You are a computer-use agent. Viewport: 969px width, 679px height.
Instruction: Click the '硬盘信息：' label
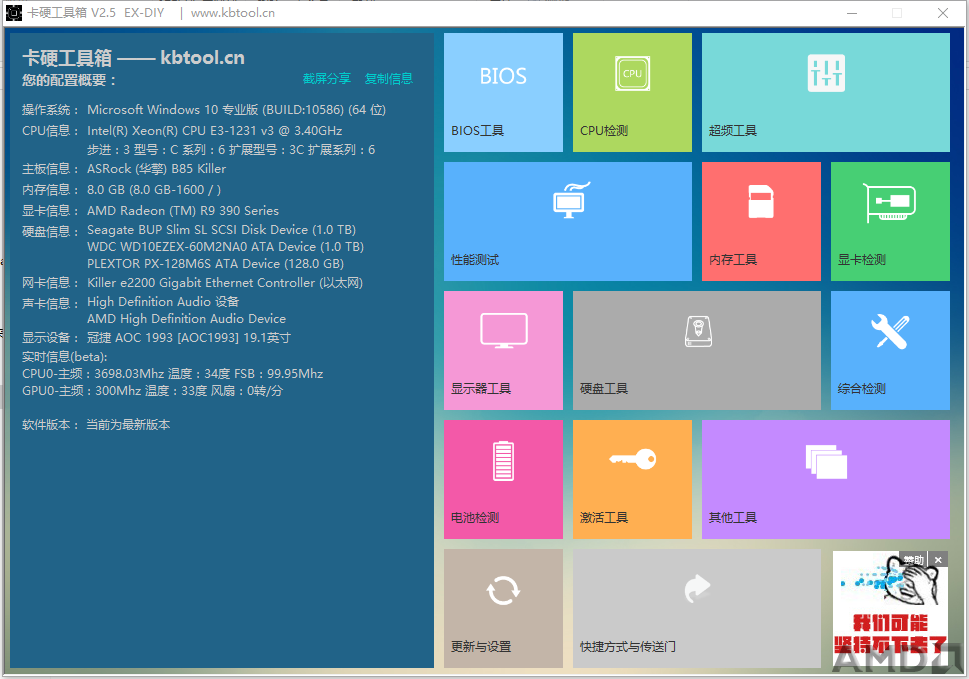pyautogui.click(x=51, y=232)
